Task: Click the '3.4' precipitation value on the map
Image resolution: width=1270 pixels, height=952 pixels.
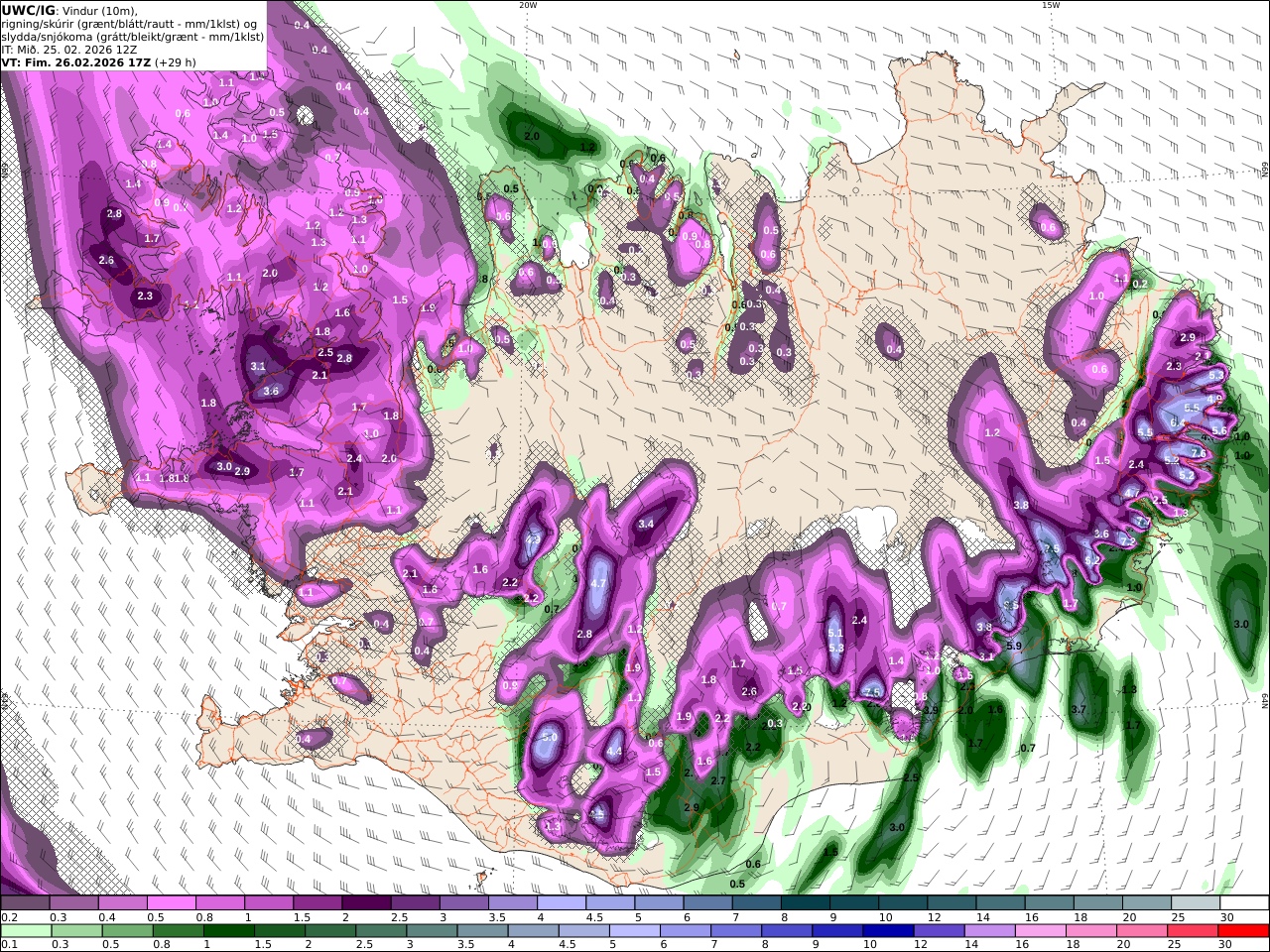Action: 646,524
